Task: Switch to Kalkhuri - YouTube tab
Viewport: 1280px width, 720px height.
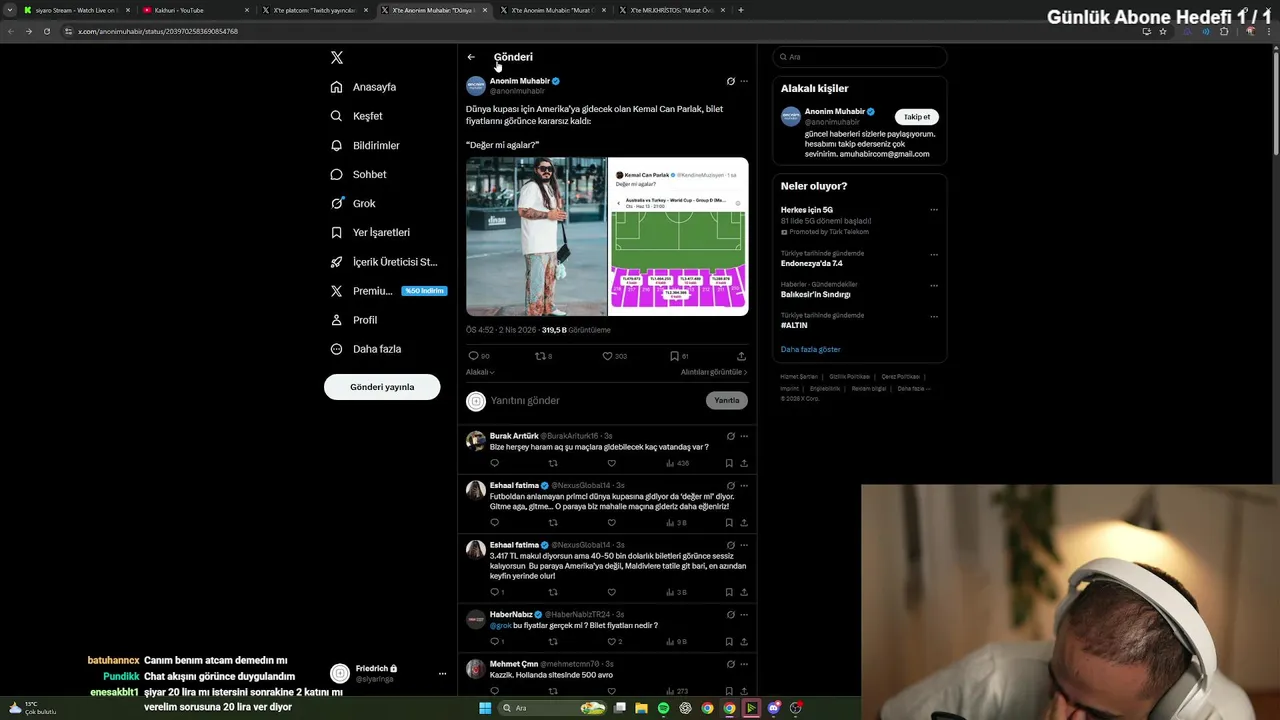Action: point(195,10)
